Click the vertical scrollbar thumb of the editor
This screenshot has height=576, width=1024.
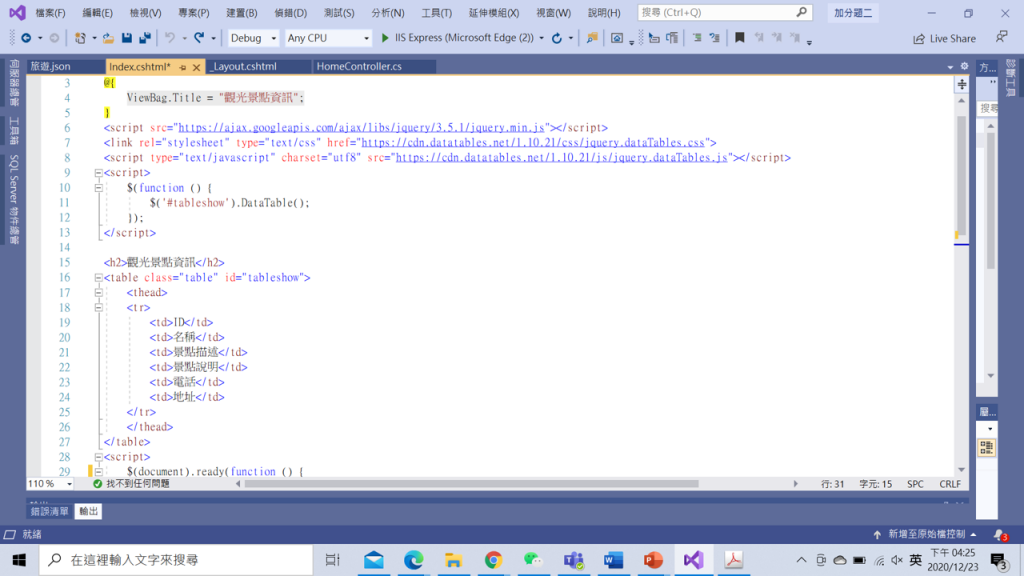click(x=961, y=176)
